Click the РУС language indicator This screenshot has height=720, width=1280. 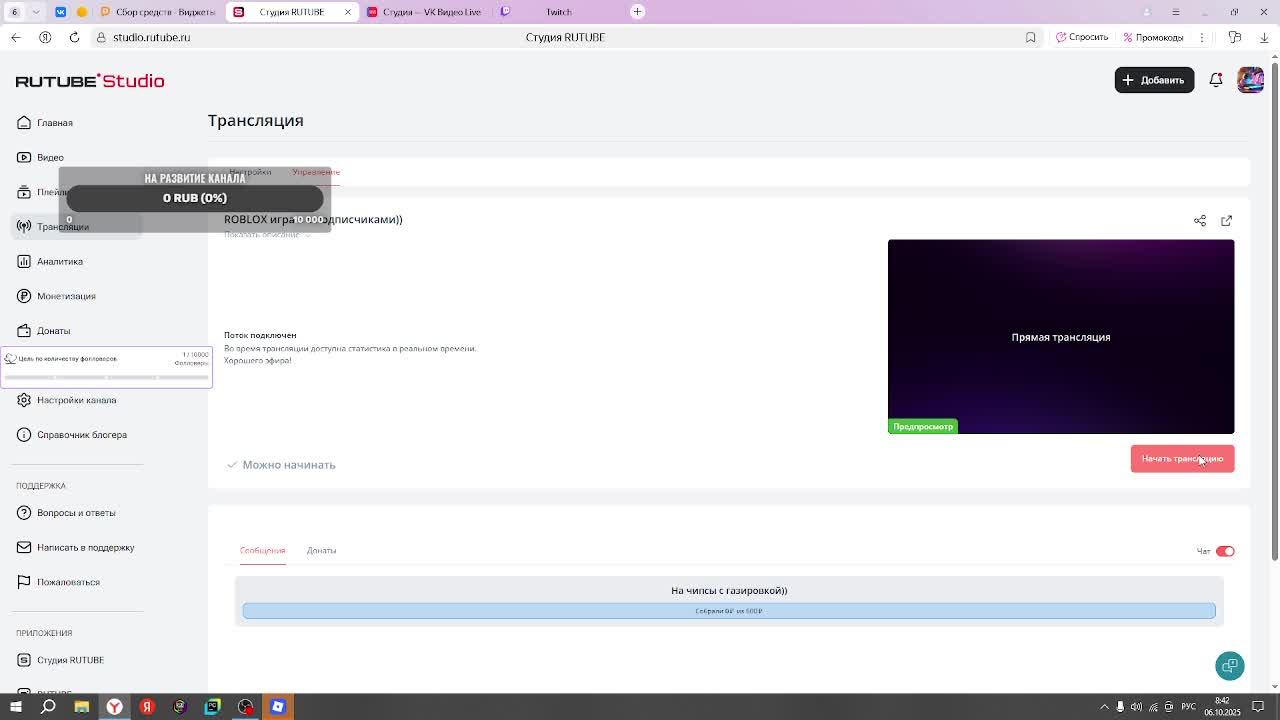(1189, 707)
